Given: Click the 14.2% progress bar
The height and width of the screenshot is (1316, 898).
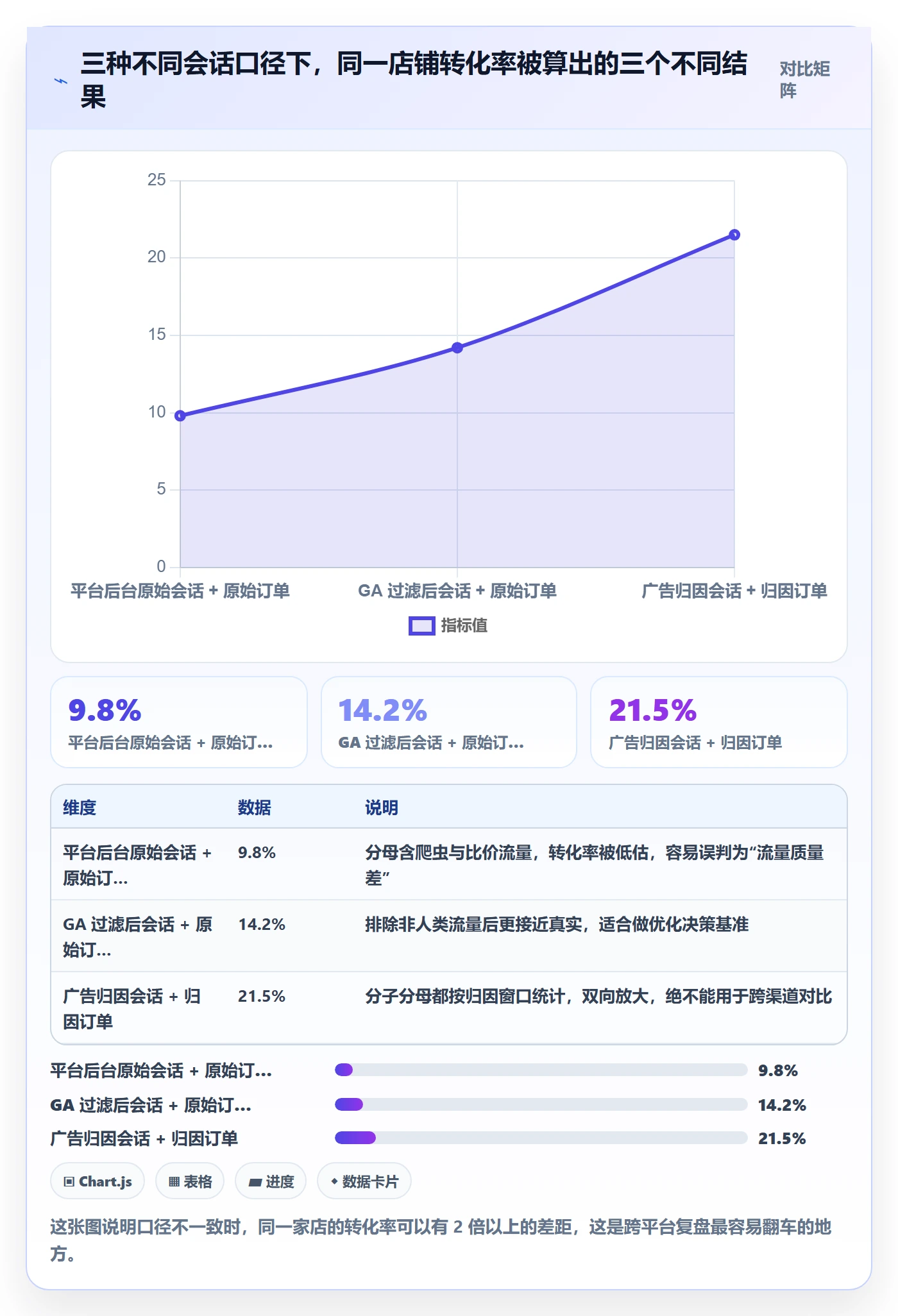Looking at the screenshot, I should [541, 1104].
